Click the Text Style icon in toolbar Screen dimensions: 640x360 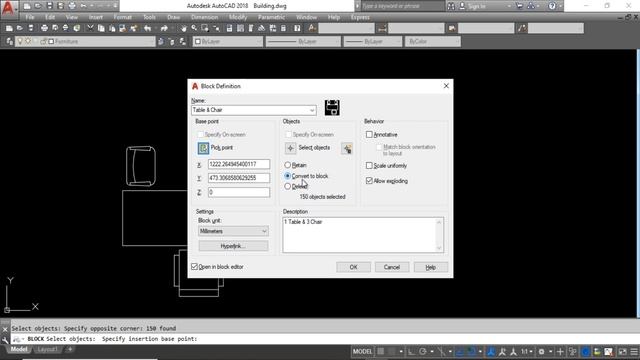[x=312, y=28]
